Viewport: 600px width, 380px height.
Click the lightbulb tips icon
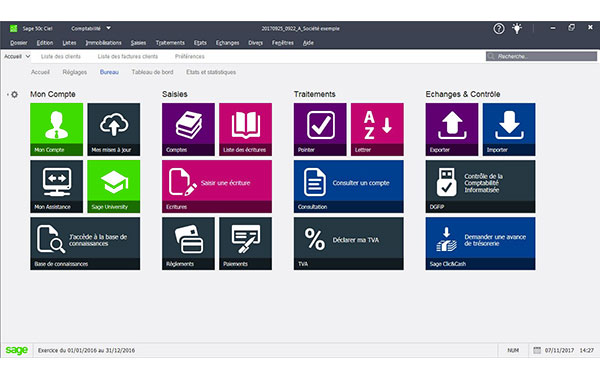[517, 28]
